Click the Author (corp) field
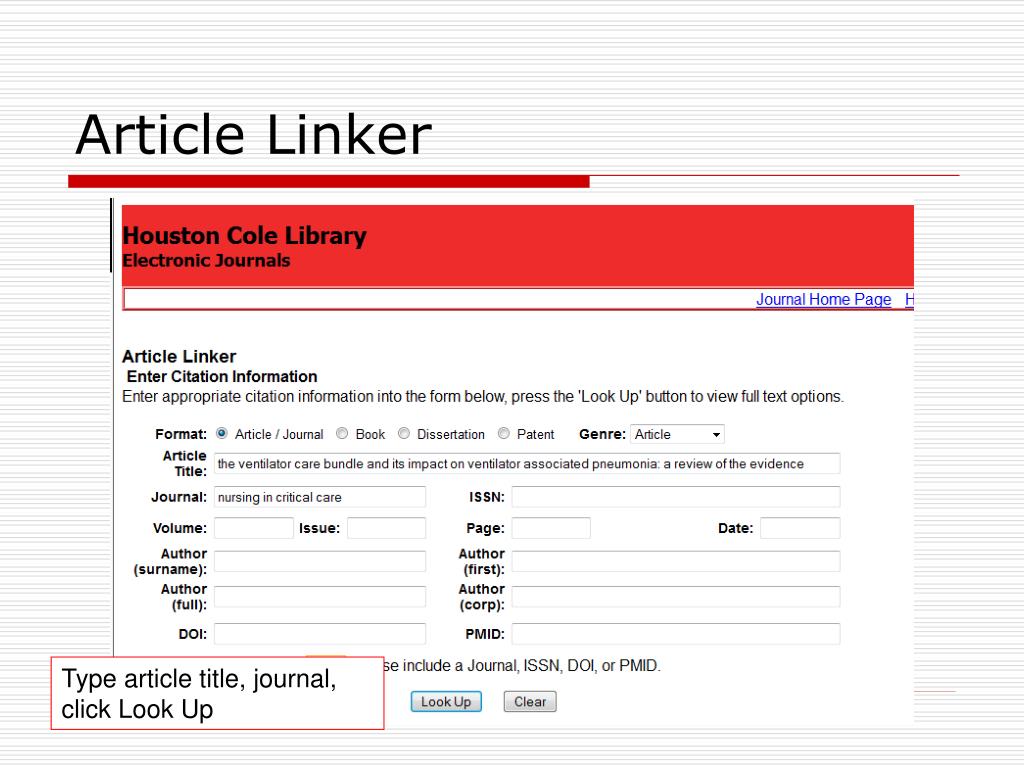The image size is (1024, 768). pyautogui.click(x=676, y=597)
